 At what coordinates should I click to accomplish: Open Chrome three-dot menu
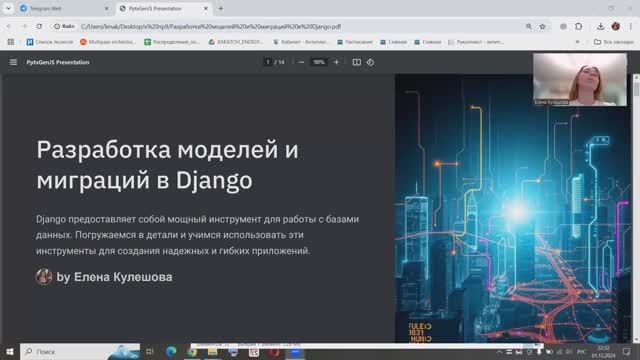[631, 27]
